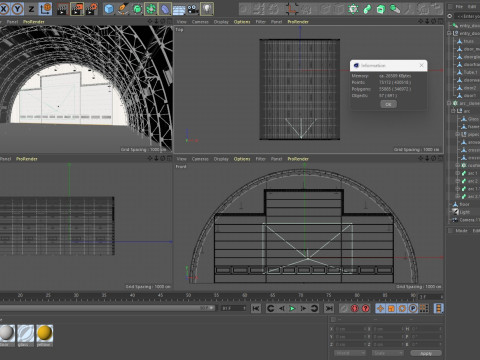Add a Camera object icon
This screenshot has height=360, width=480.
[193, 9]
